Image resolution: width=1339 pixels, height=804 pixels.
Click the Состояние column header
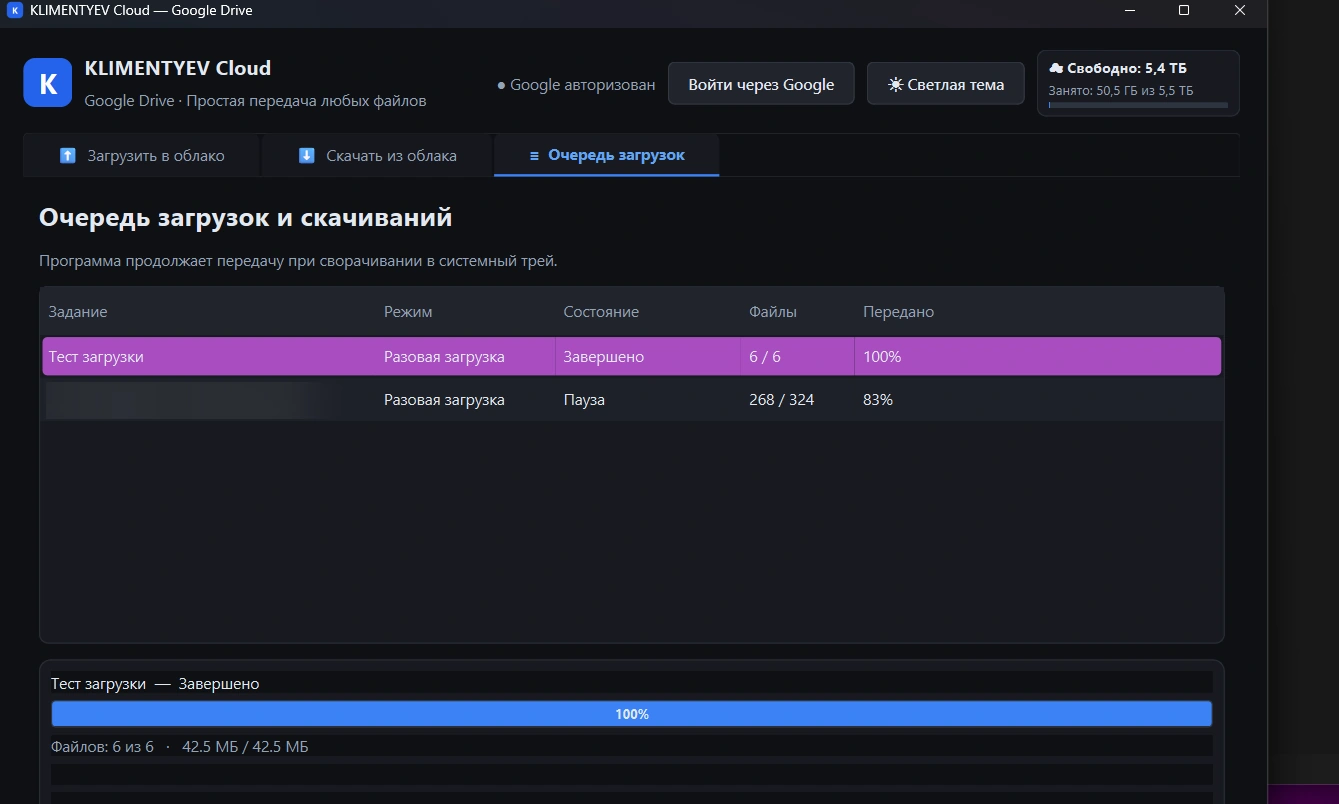click(x=601, y=312)
